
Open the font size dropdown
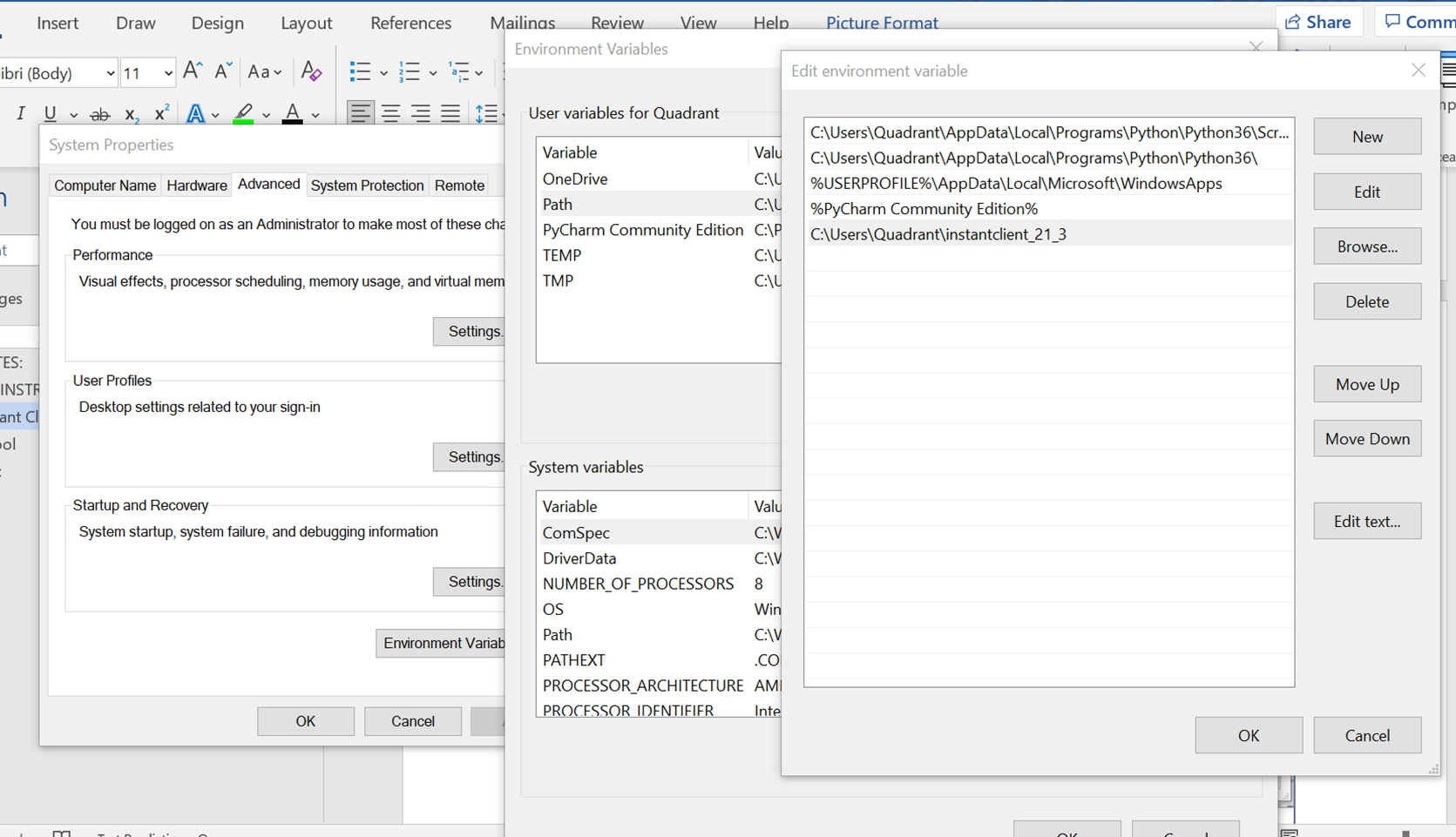tap(168, 73)
